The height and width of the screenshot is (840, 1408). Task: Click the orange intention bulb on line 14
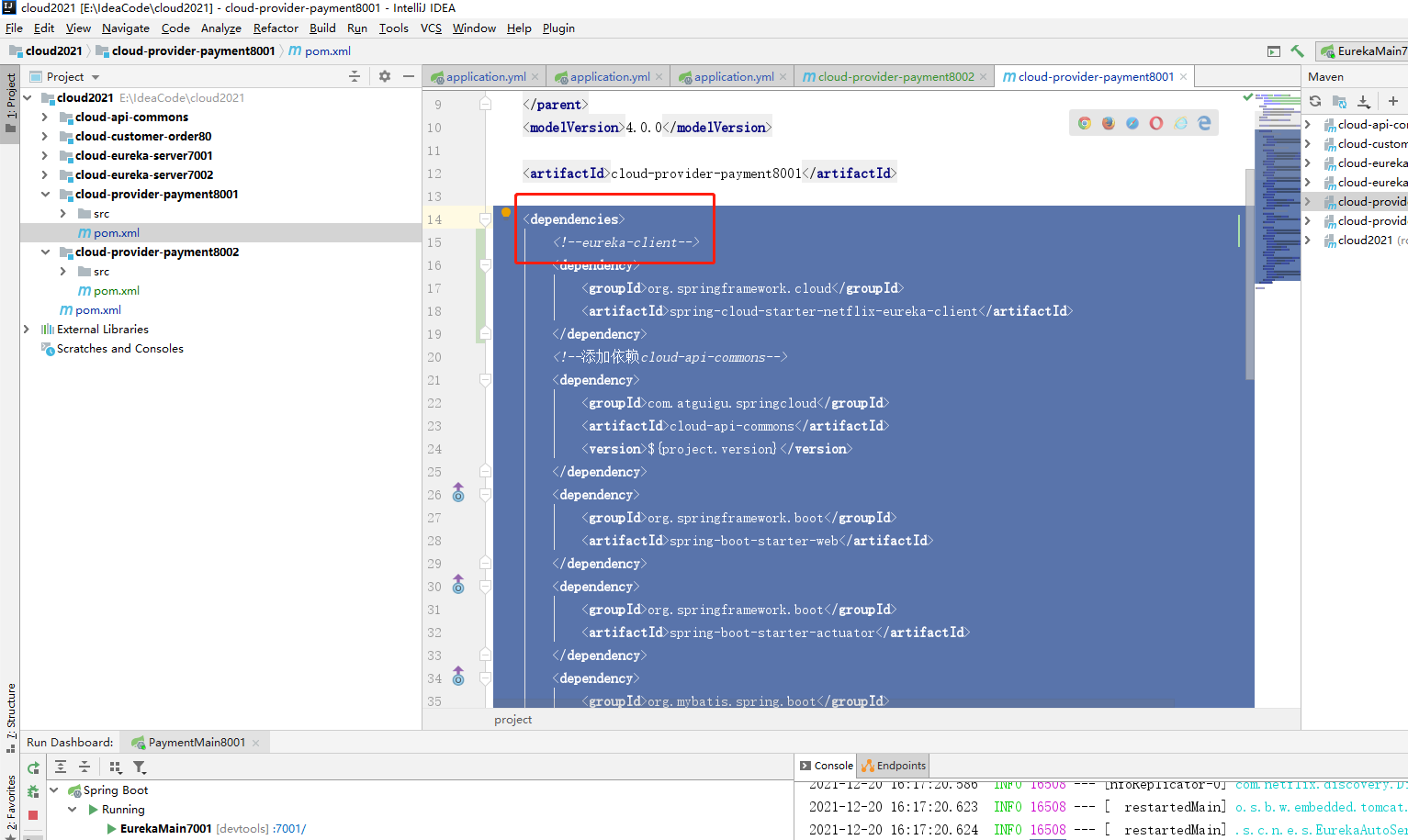[x=506, y=212]
